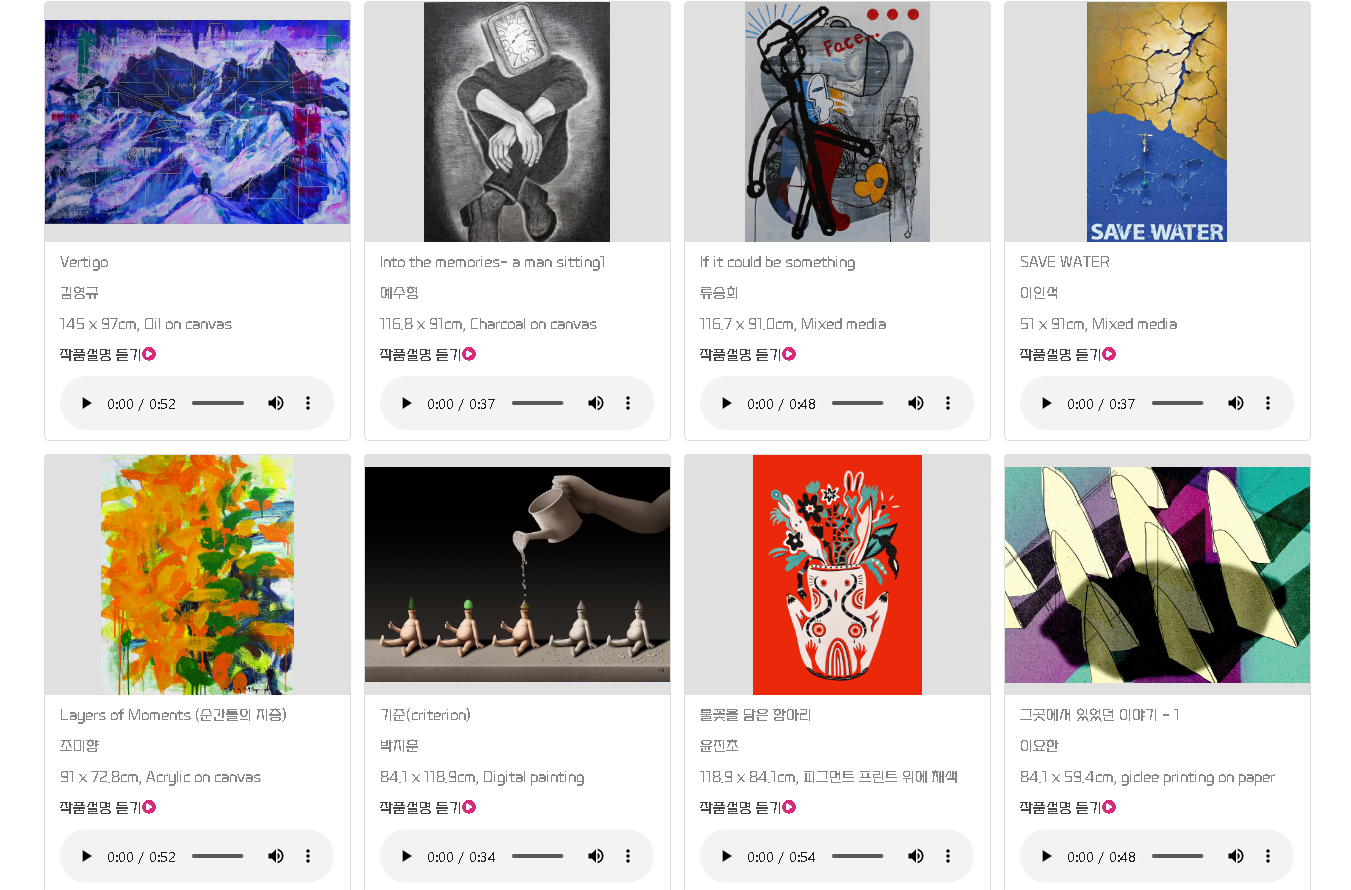Open more options on 기준(criterion) player

[x=628, y=856]
